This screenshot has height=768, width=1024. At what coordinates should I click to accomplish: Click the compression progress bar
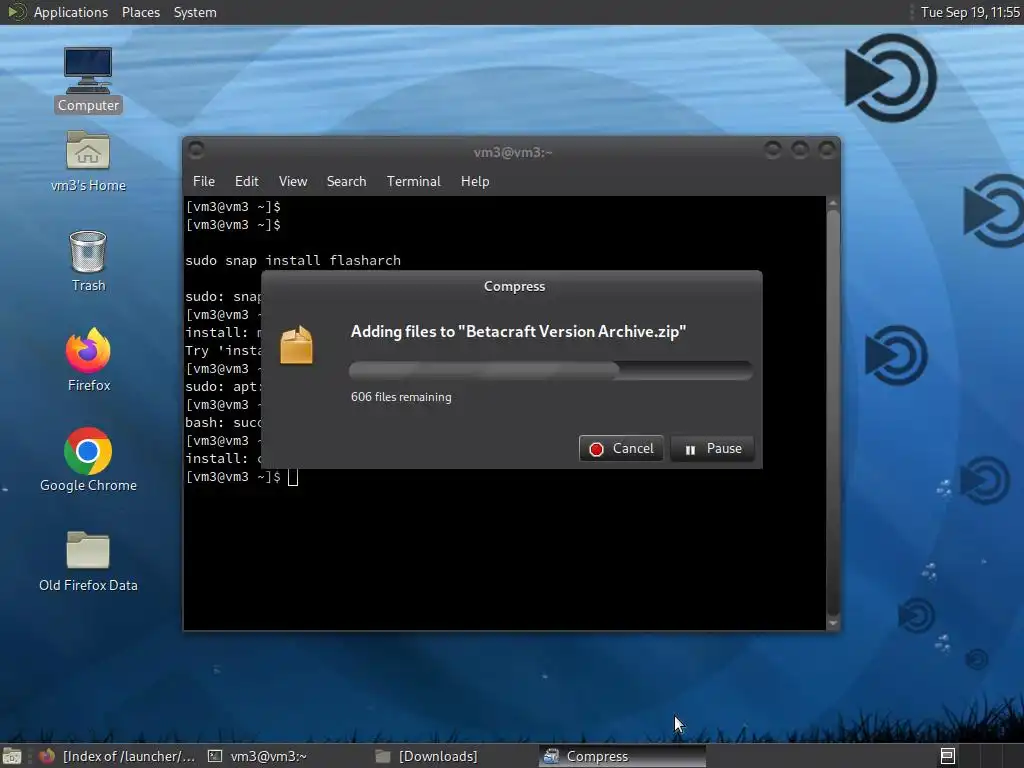tap(551, 370)
